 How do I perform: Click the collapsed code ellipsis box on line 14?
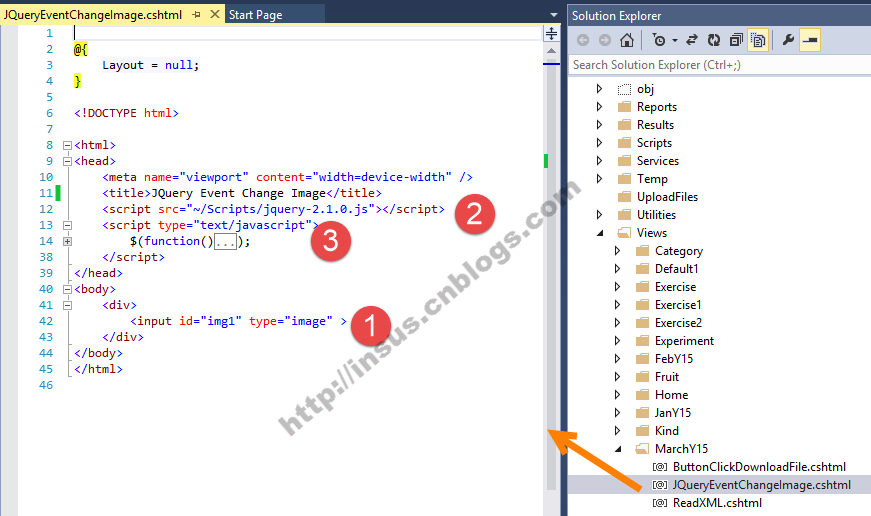coord(225,242)
